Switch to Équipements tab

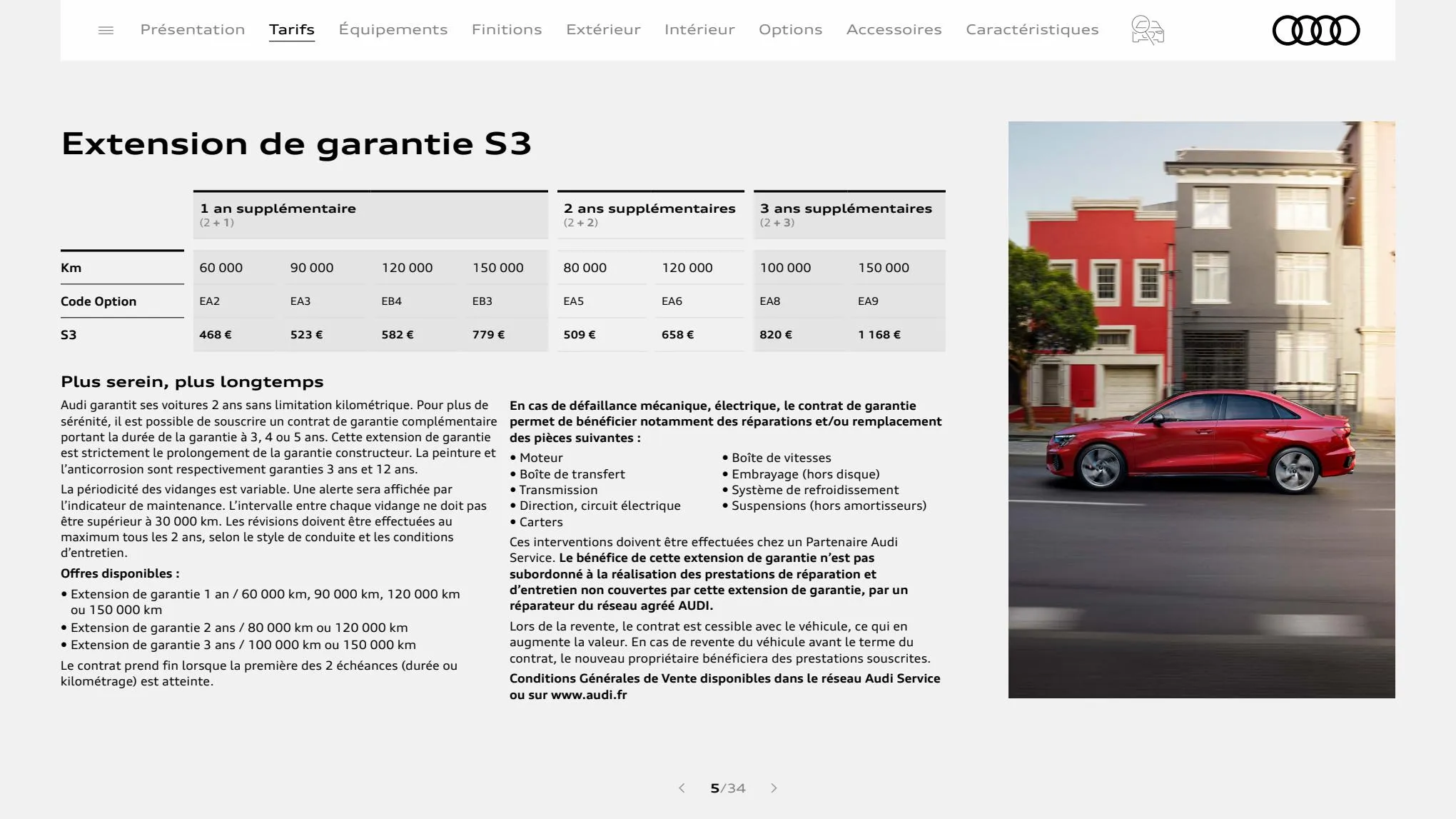(x=393, y=29)
